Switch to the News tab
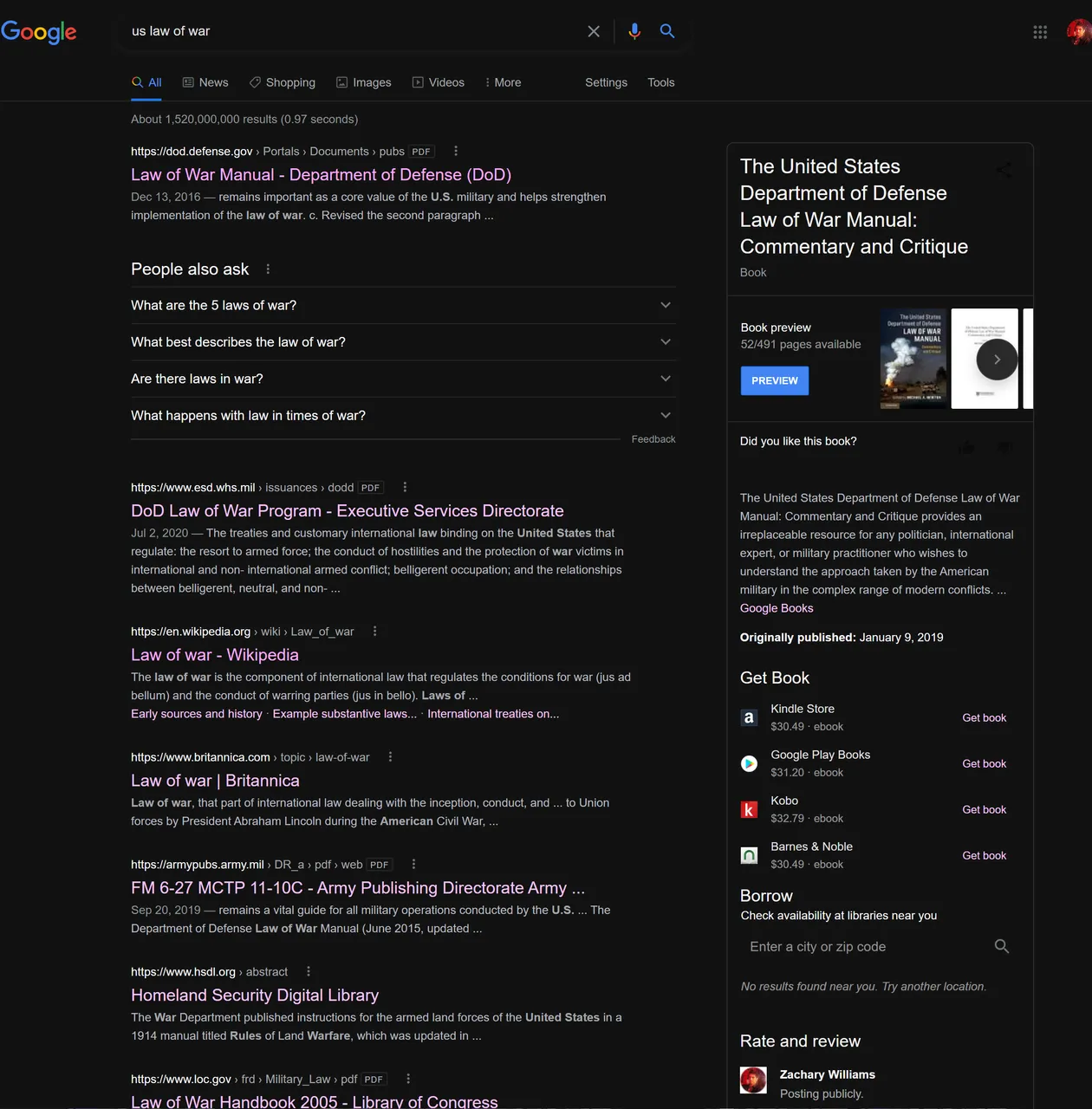 click(x=205, y=82)
